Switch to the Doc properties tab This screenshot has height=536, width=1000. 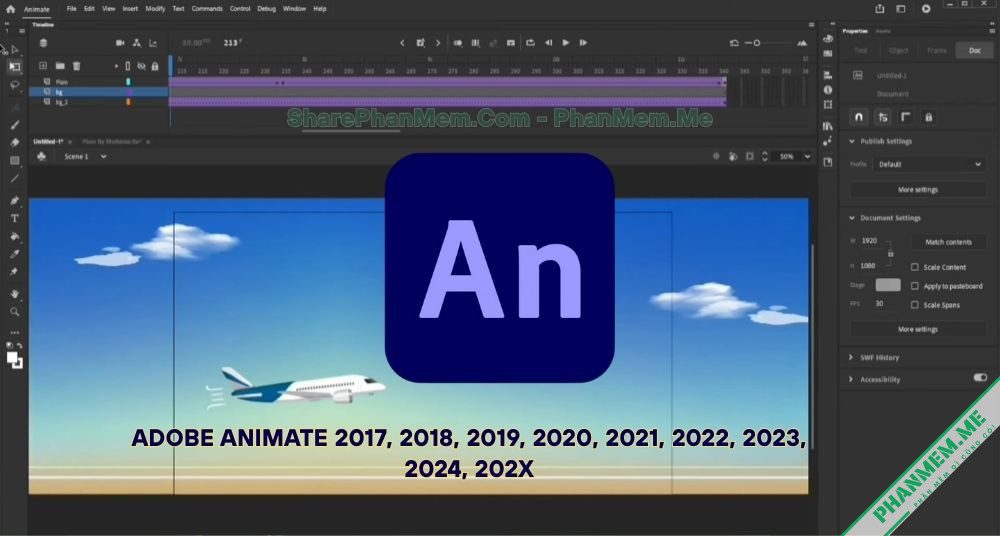coord(974,50)
